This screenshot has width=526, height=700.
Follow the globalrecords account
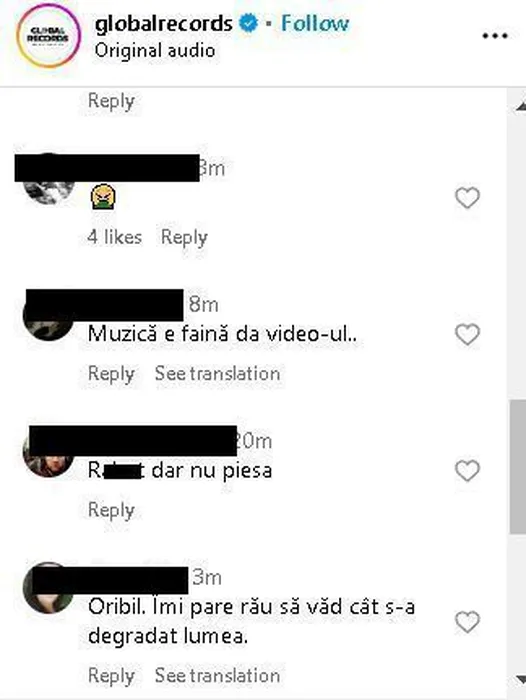coord(315,23)
